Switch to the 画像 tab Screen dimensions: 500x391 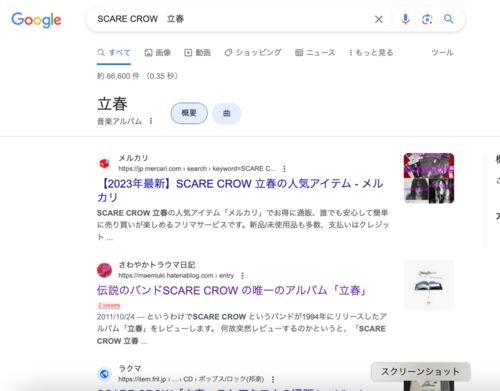(157, 53)
